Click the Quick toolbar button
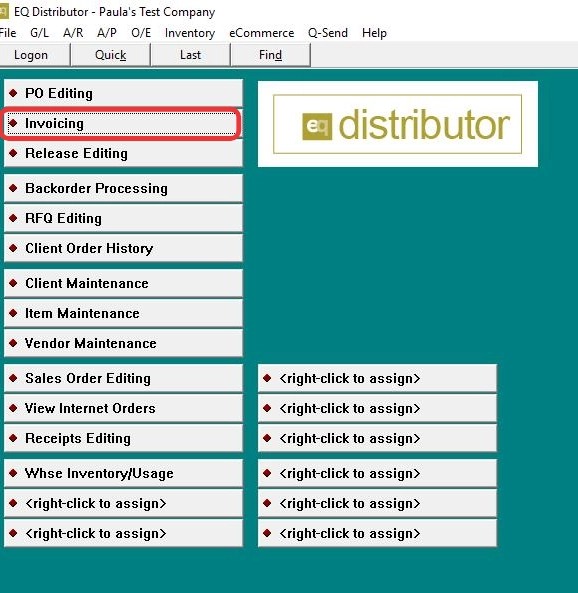 (110, 55)
